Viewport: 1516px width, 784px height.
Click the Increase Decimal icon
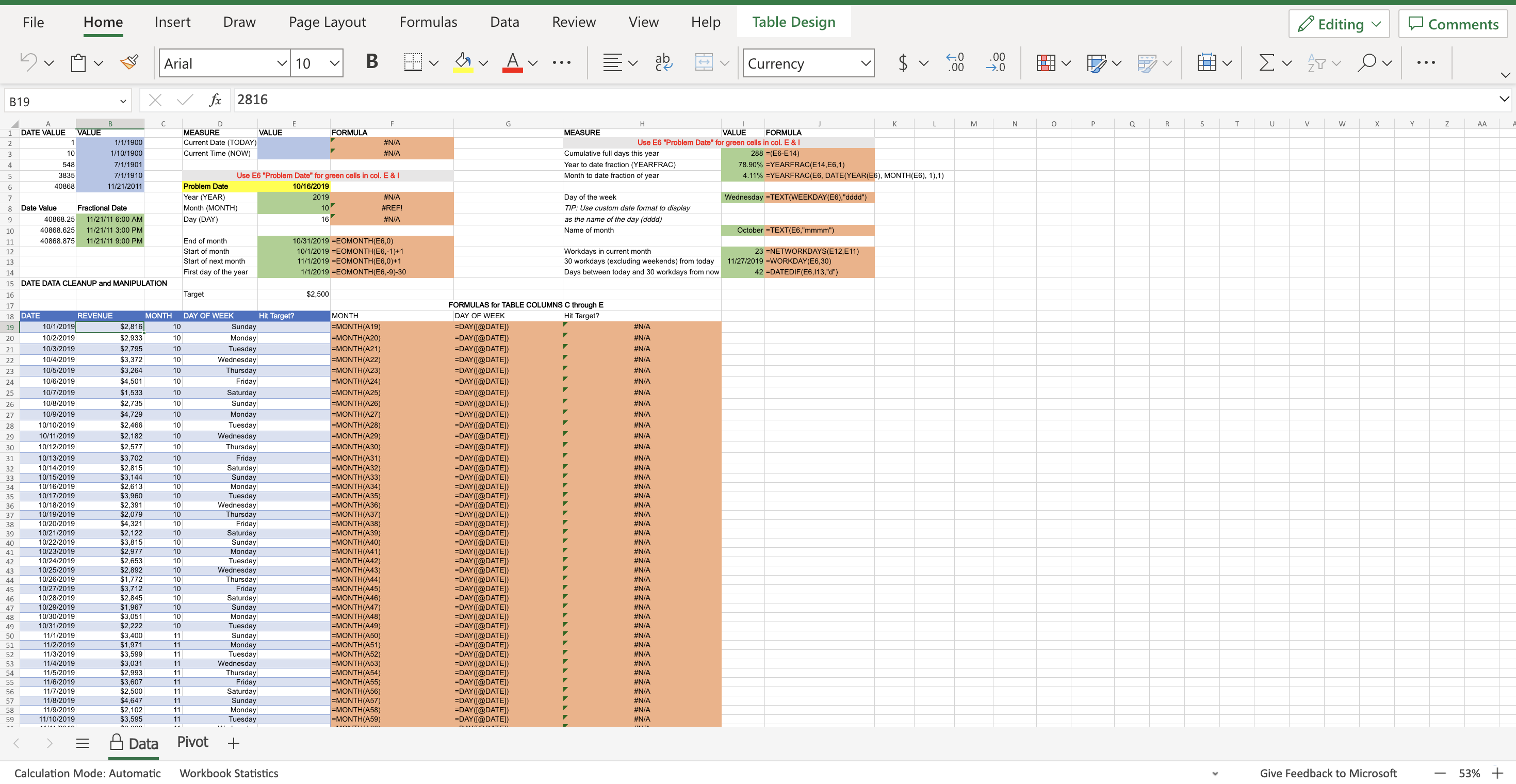point(955,62)
